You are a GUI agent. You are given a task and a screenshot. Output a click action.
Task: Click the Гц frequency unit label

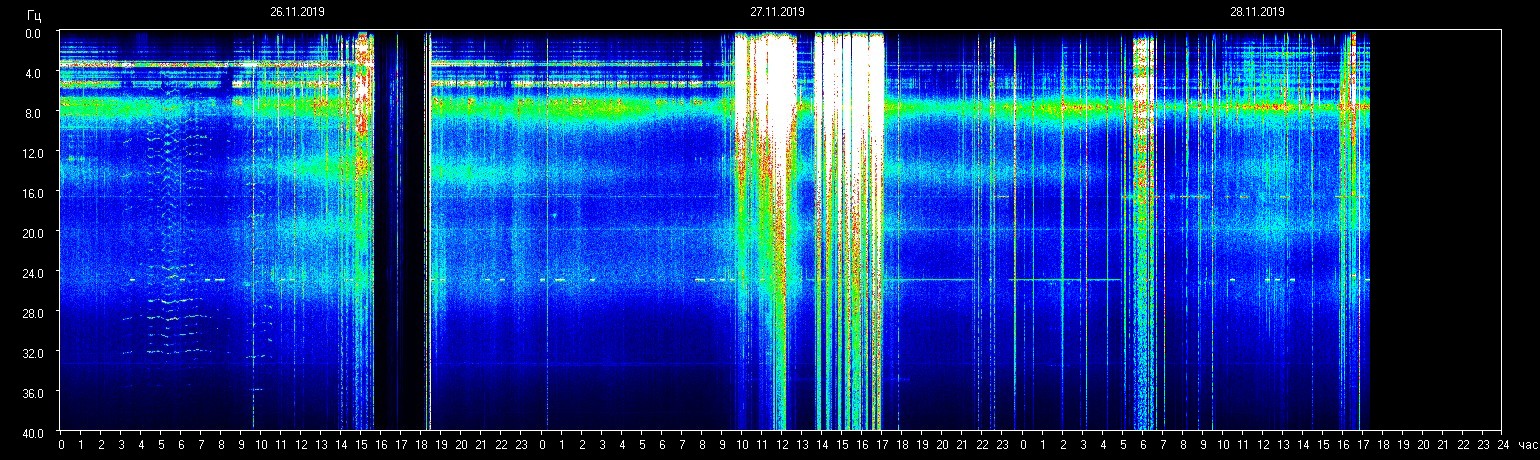pos(34,17)
